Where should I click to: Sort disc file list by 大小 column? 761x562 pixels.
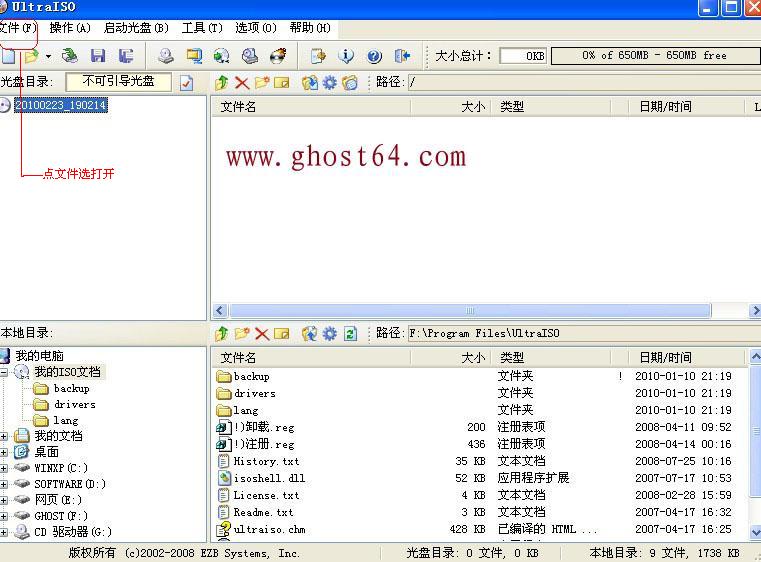coord(451,107)
